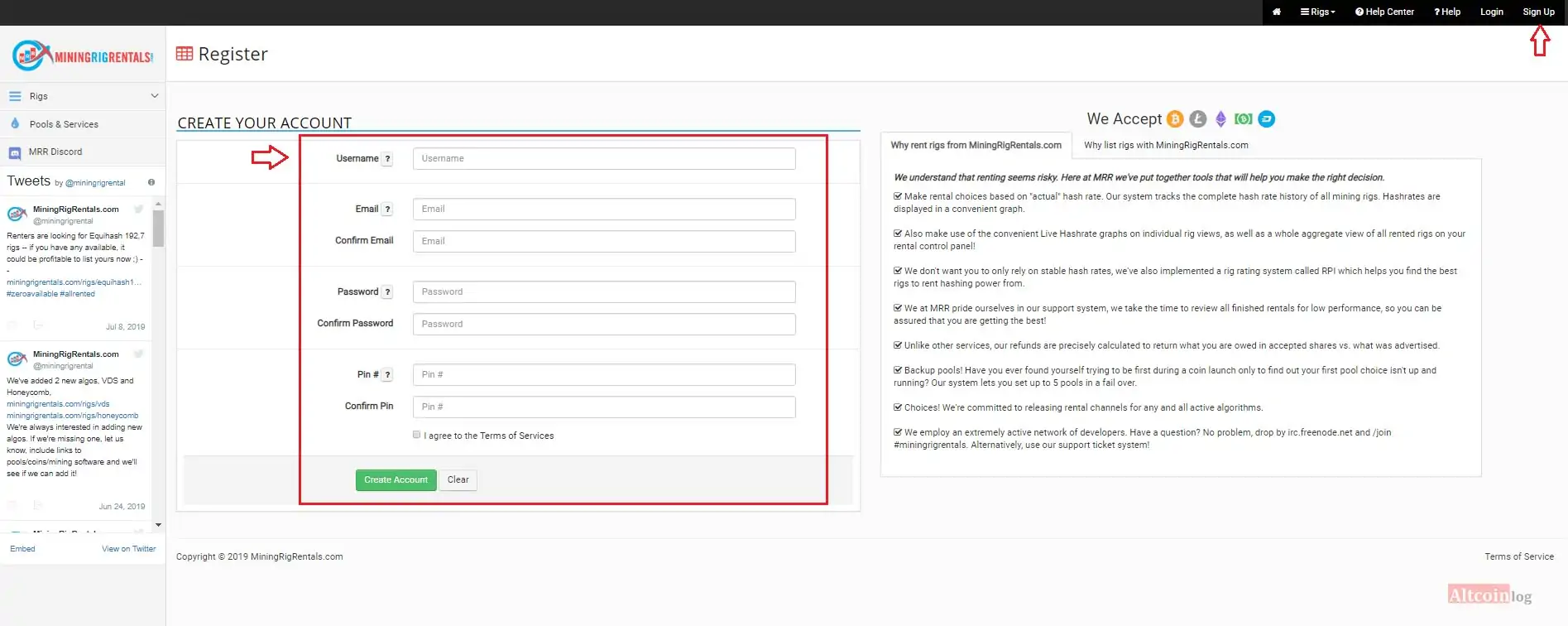Focus the Confirm Email input field
The height and width of the screenshot is (626, 1568).
point(604,241)
